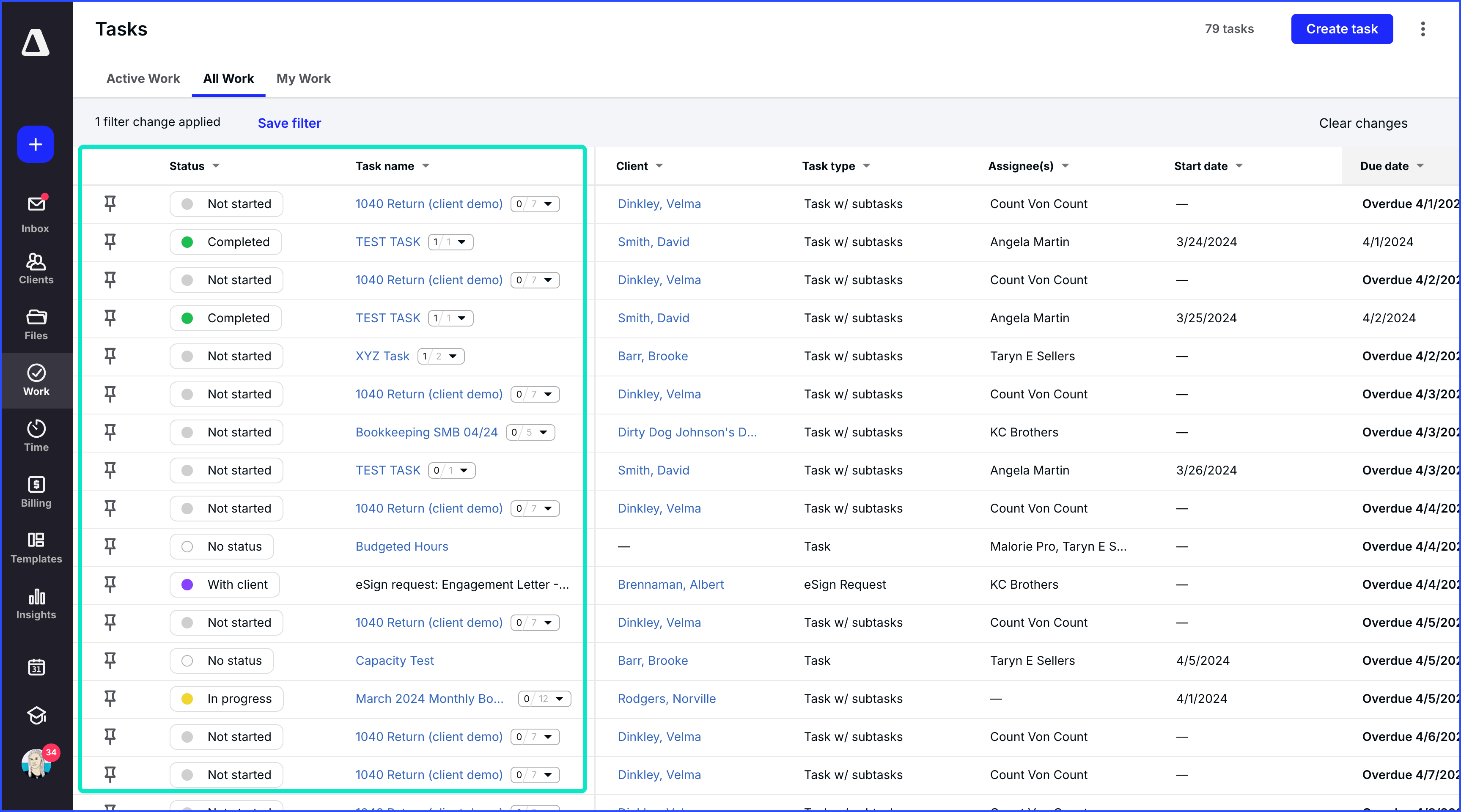
Task: Expand the Due date column dropdown
Action: tap(1420, 166)
